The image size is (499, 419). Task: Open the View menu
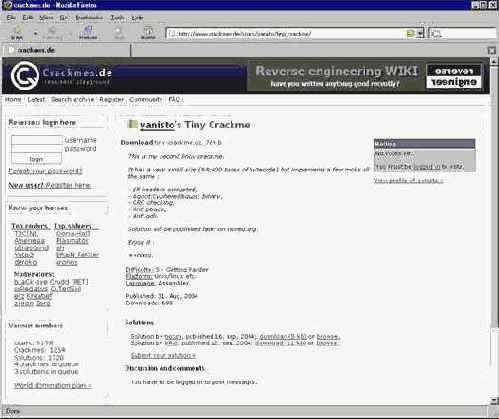pos(46,18)
